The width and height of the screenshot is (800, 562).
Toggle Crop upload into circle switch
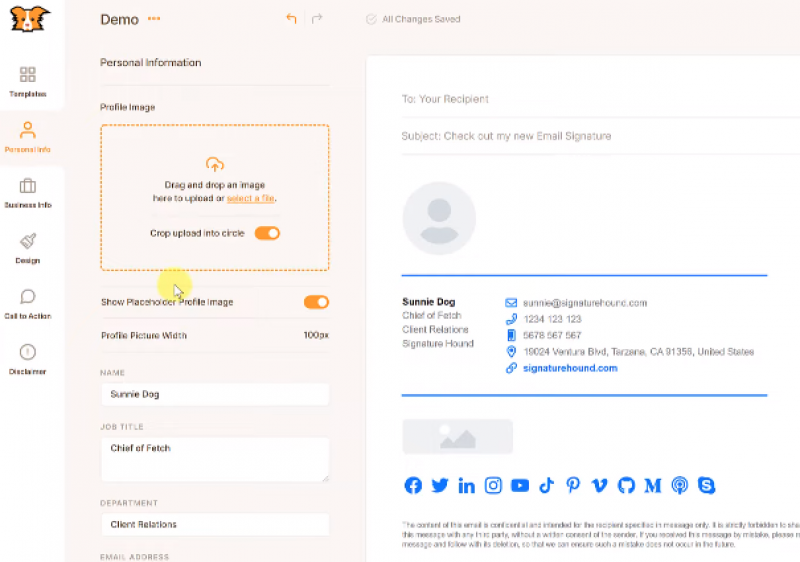coord(267,233)
